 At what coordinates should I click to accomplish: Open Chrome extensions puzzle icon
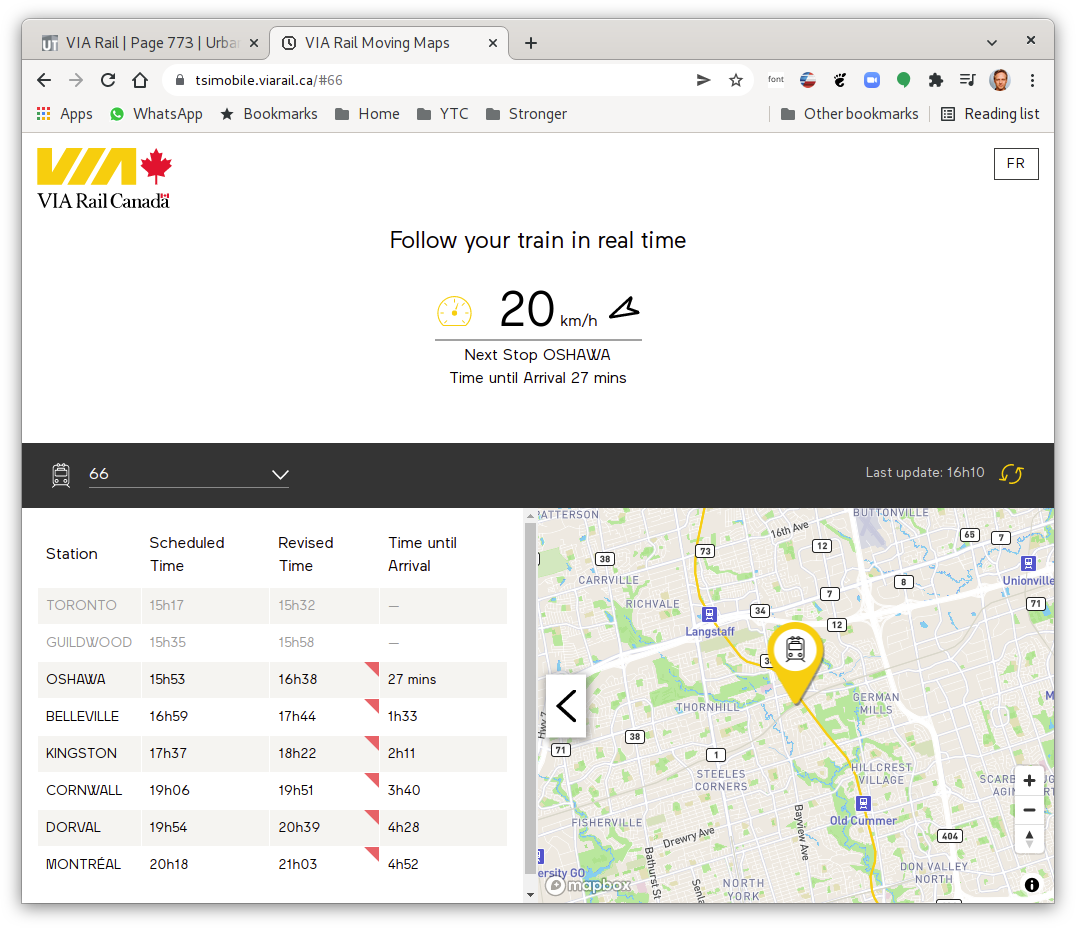tap(935, 80)
